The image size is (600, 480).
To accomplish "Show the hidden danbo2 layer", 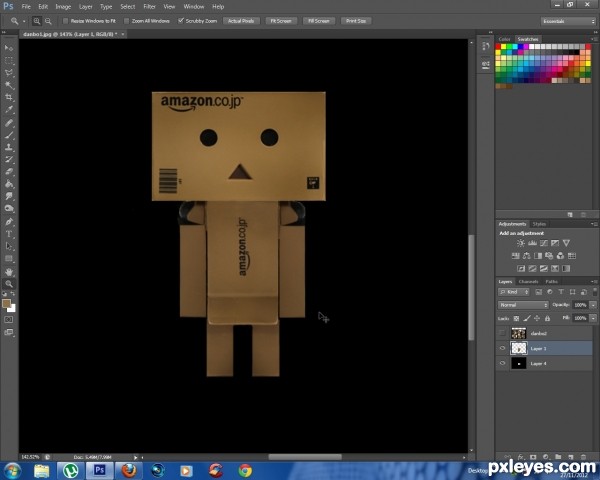I will 502,333.
